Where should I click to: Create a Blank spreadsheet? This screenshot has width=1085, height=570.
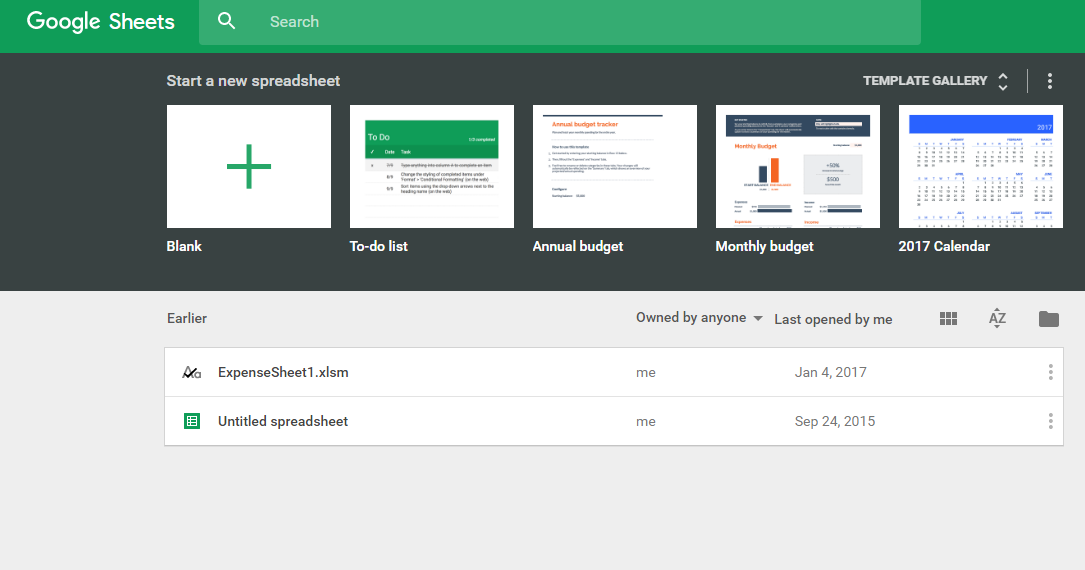249,167
